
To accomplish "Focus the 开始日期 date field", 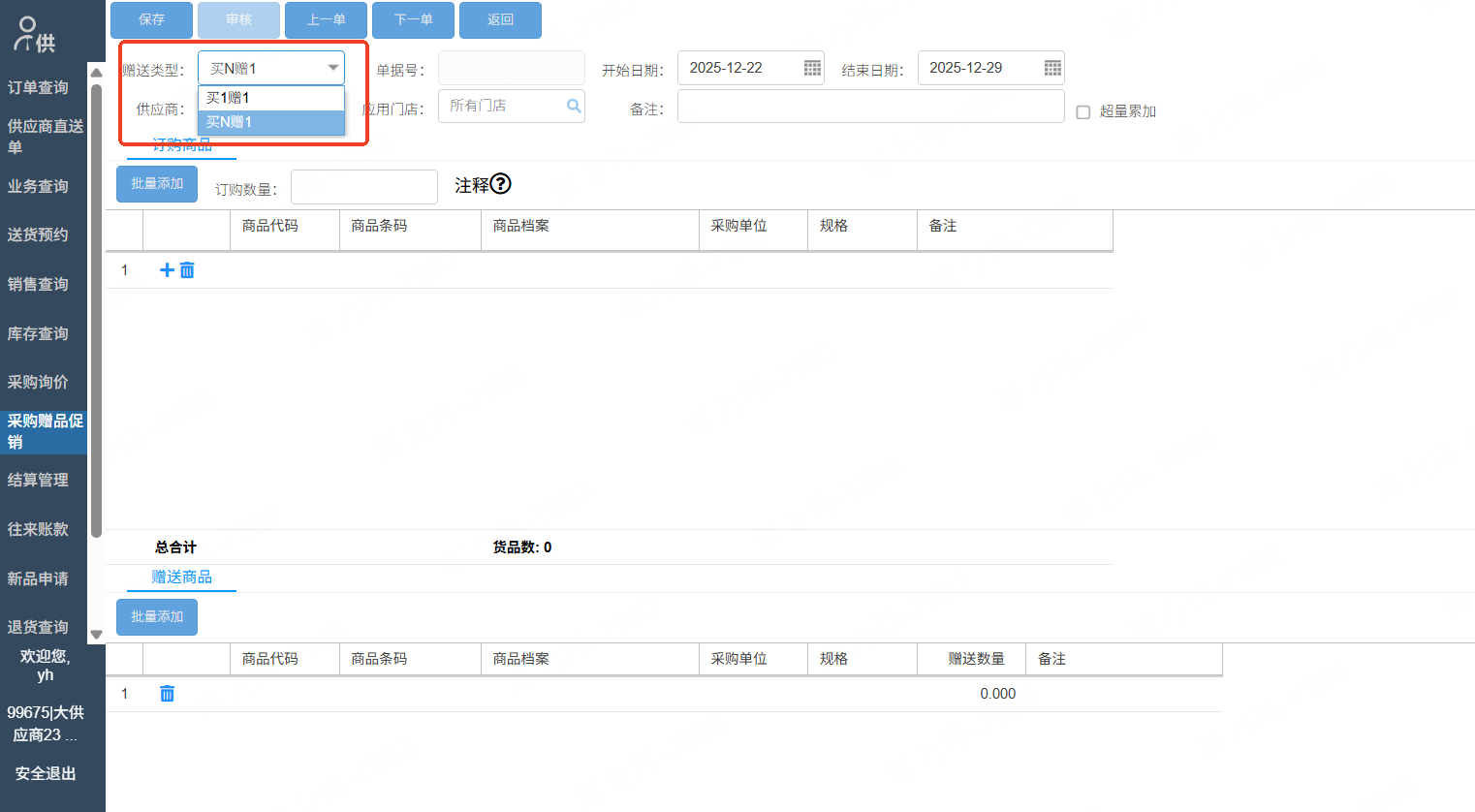I will (751, 68).
